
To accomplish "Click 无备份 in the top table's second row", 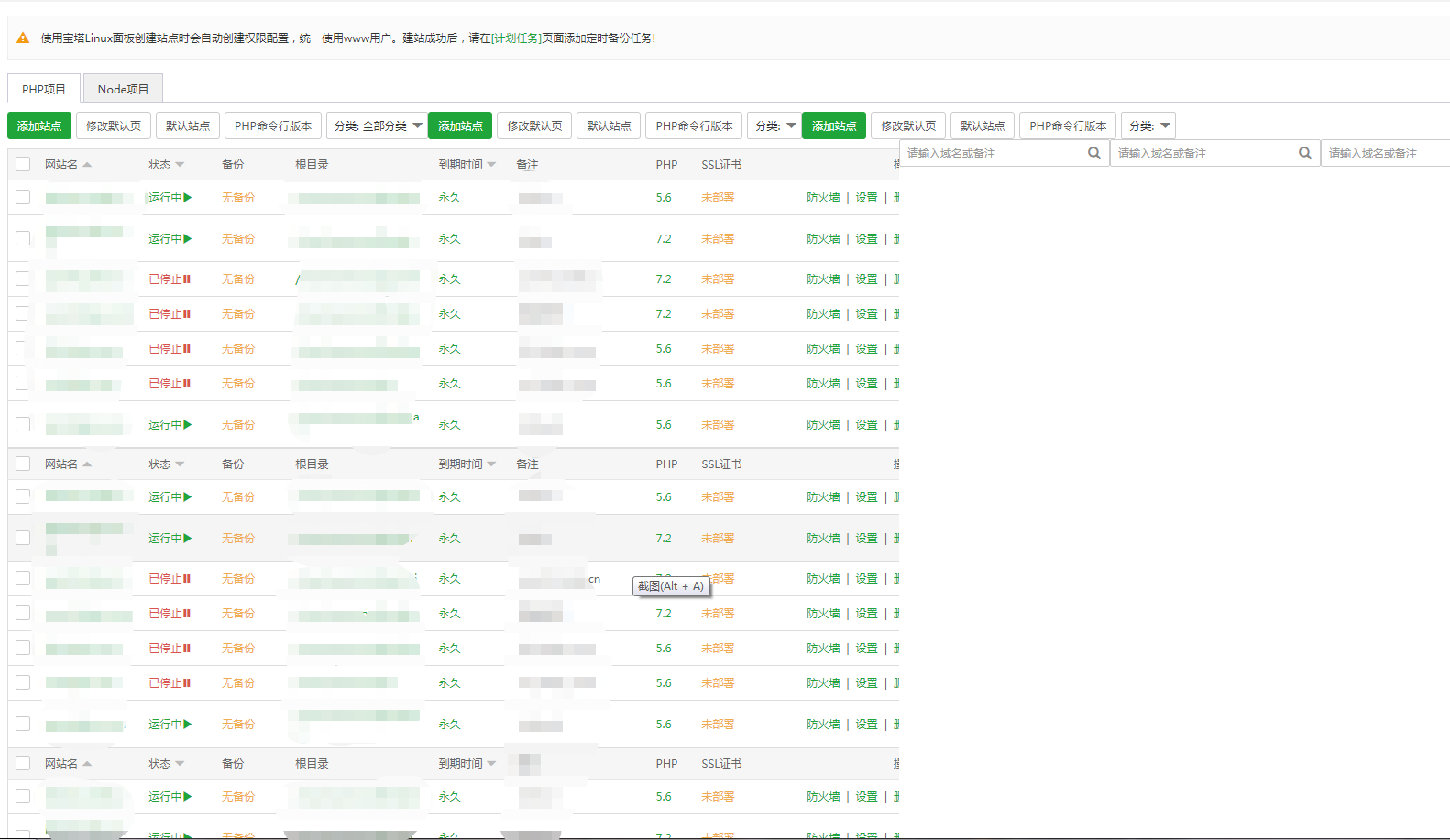I will click(238, 238).
